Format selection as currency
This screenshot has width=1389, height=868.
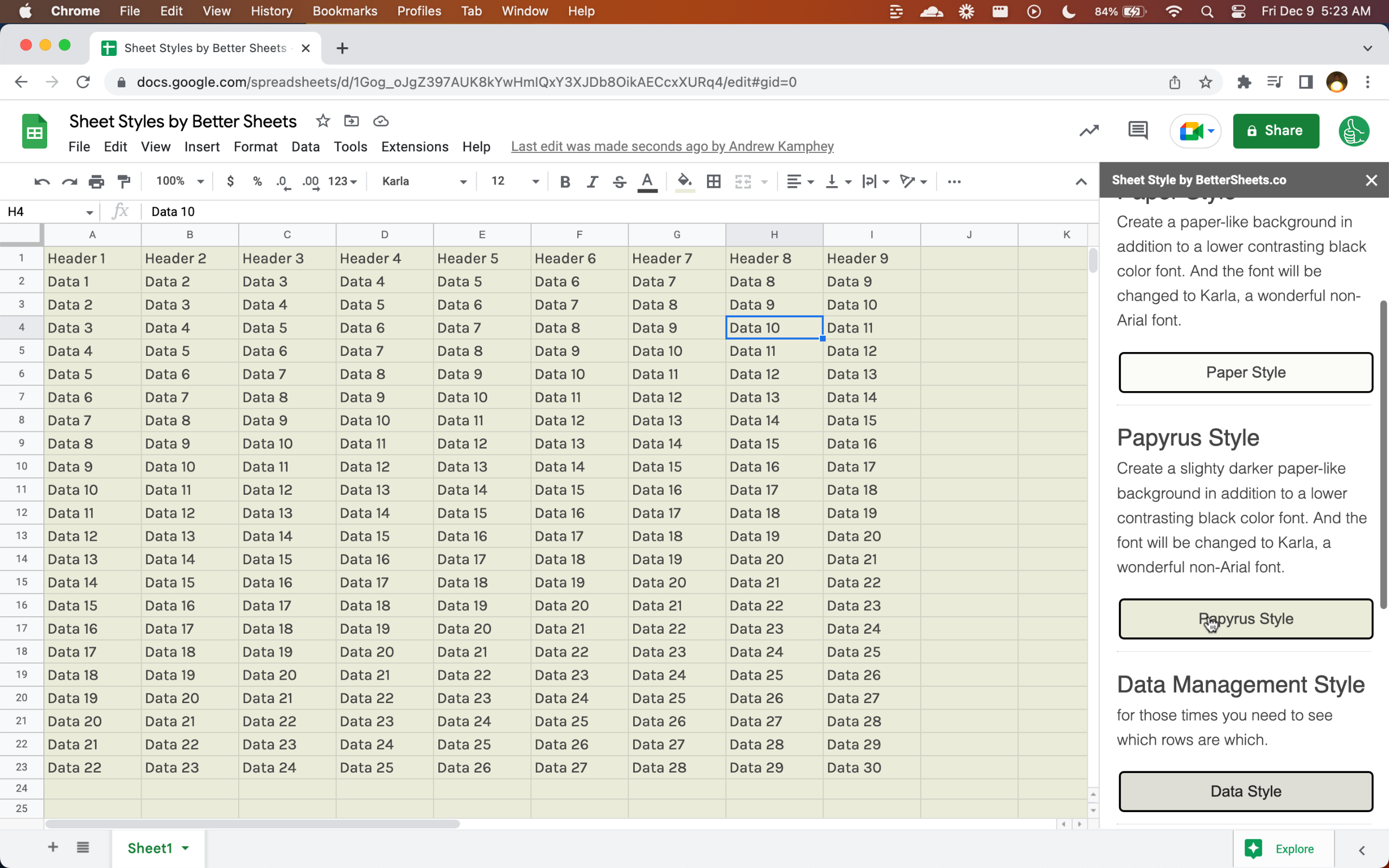tap(231, 181)
